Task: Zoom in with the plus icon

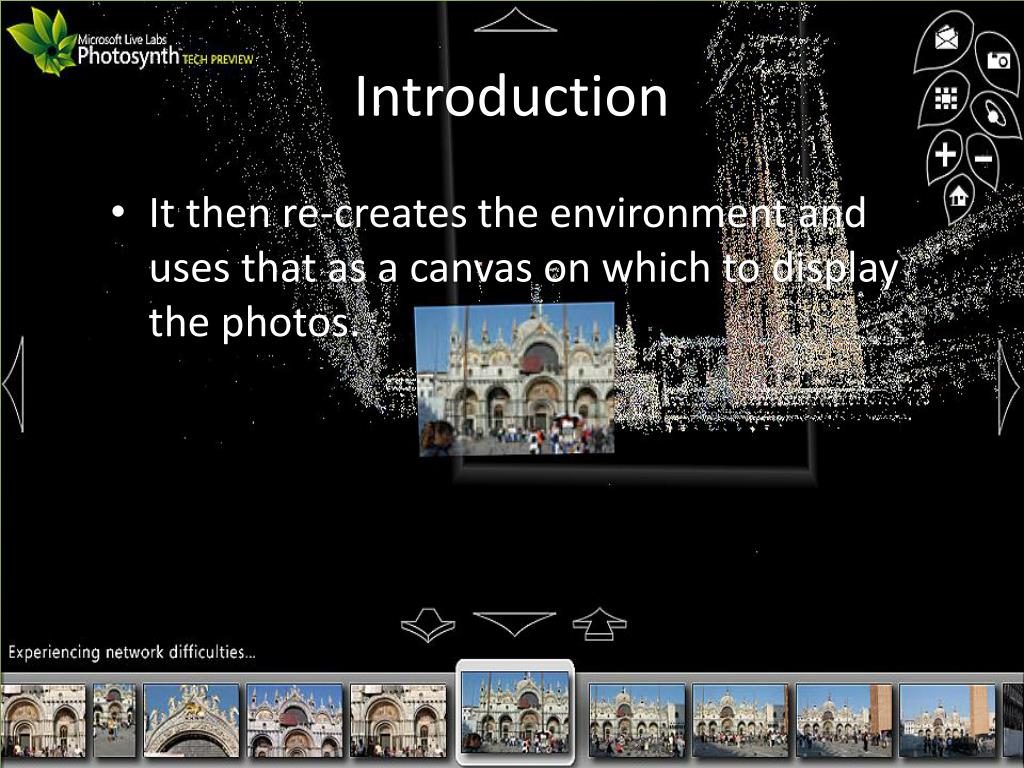Action: coord(945,155)
